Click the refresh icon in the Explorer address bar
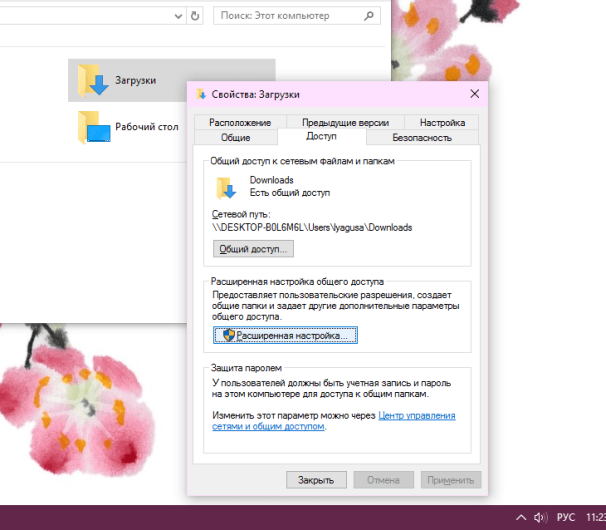Viewport: 606px width, 530px height. (x=195, y=16)
